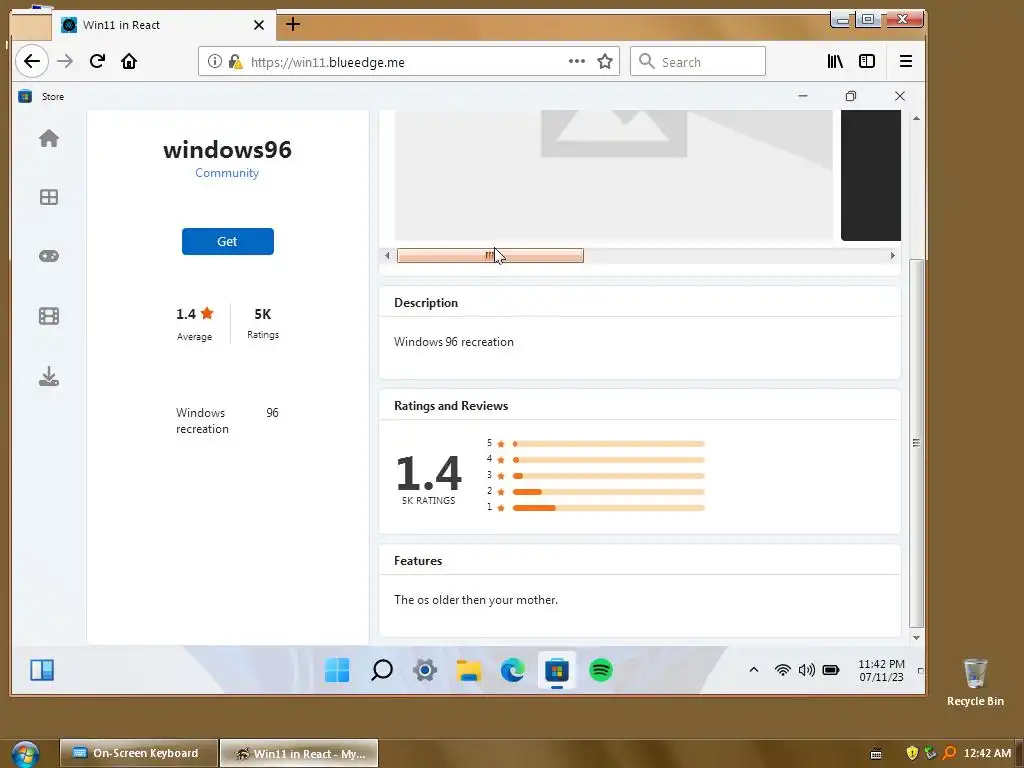
Task: Click the 2-star rating bar
Action: pyautogui.click(x=609, y=492)
